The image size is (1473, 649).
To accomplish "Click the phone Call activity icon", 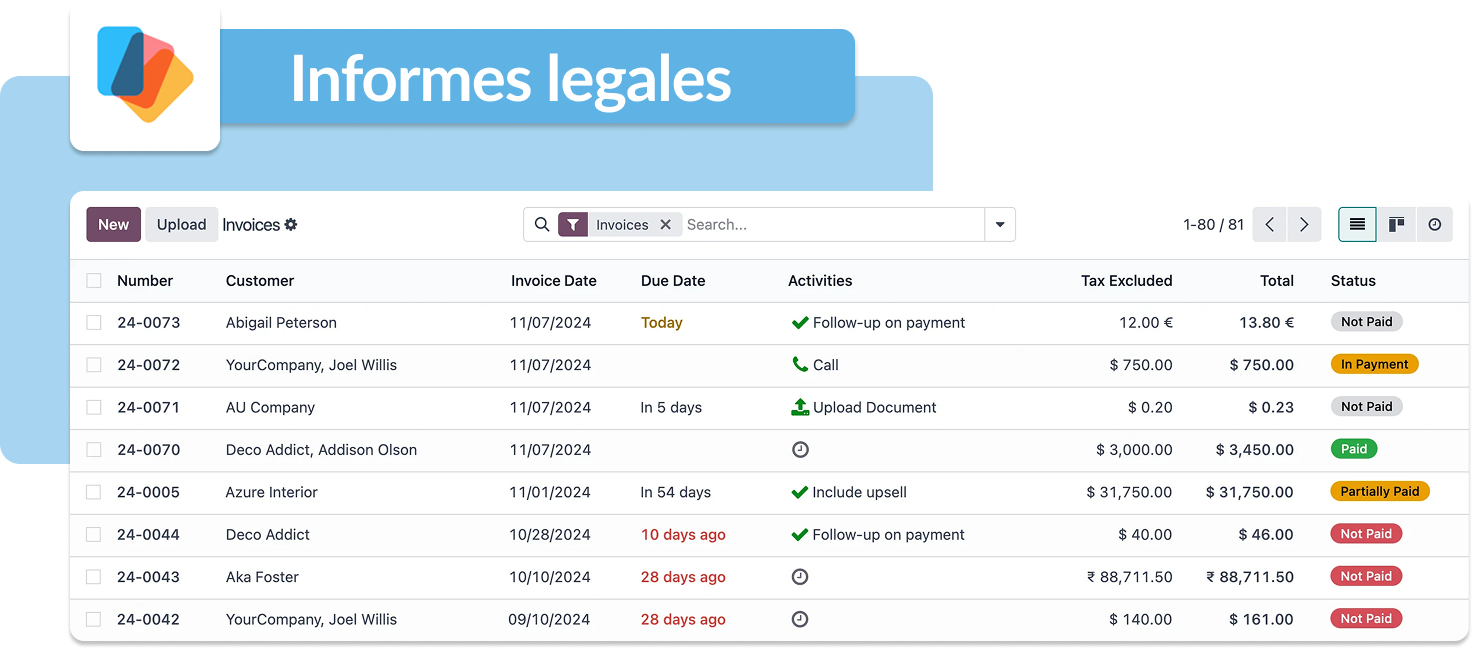I will (799, 365).
